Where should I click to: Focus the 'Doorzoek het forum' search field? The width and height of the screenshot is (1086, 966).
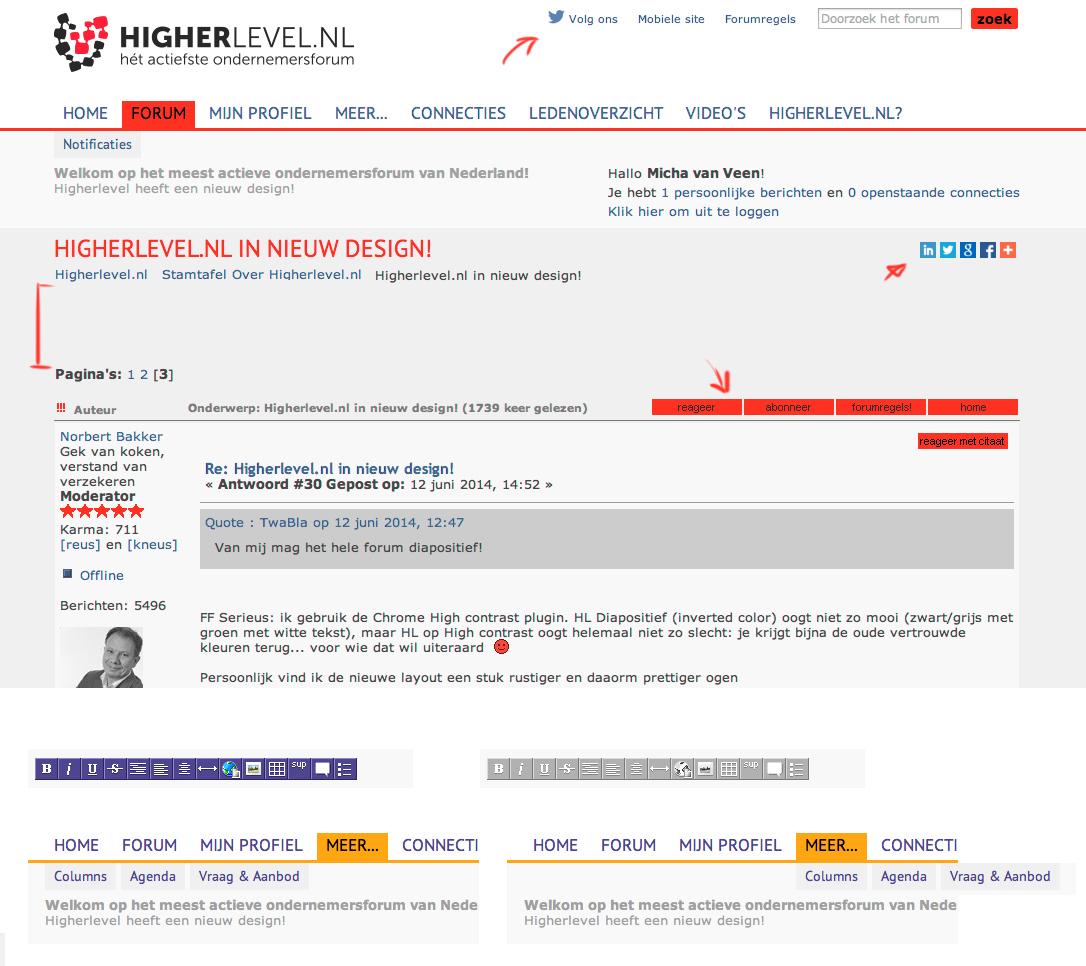tap(889, 19)
